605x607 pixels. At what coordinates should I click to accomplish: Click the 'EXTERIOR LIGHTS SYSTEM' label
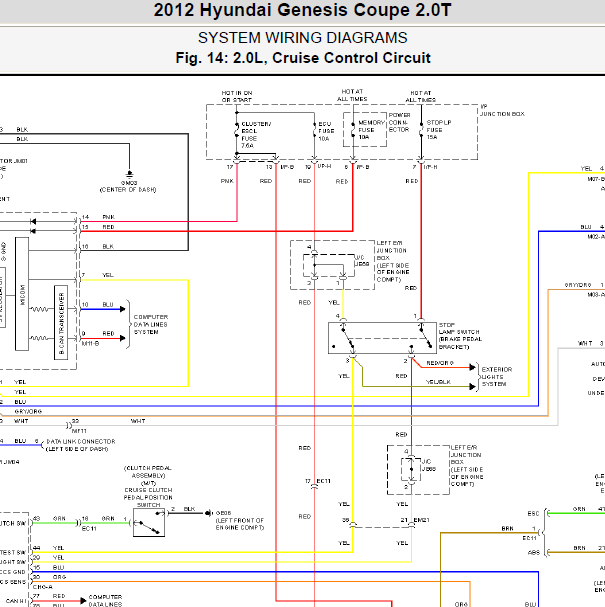497,377
